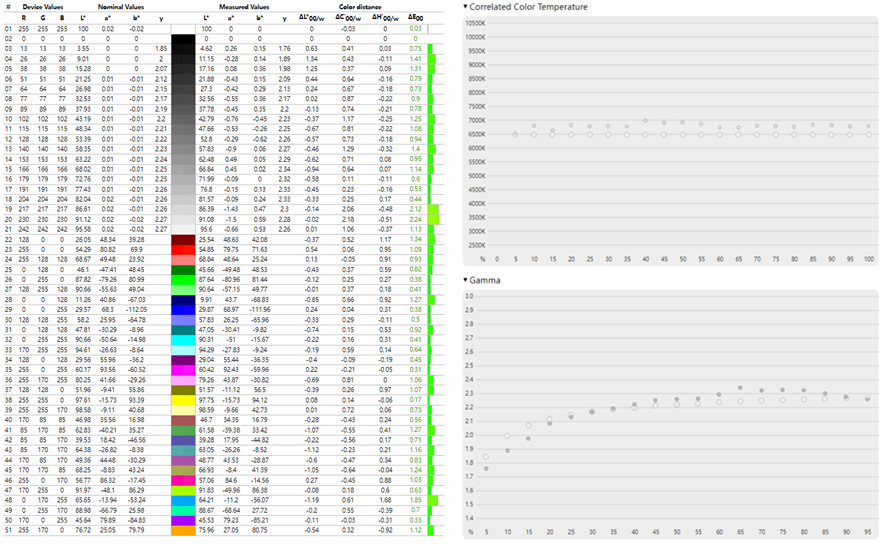Select the pure red swatch in row 23
This screenshot has width=890, height=544.
tap(184, 248)
